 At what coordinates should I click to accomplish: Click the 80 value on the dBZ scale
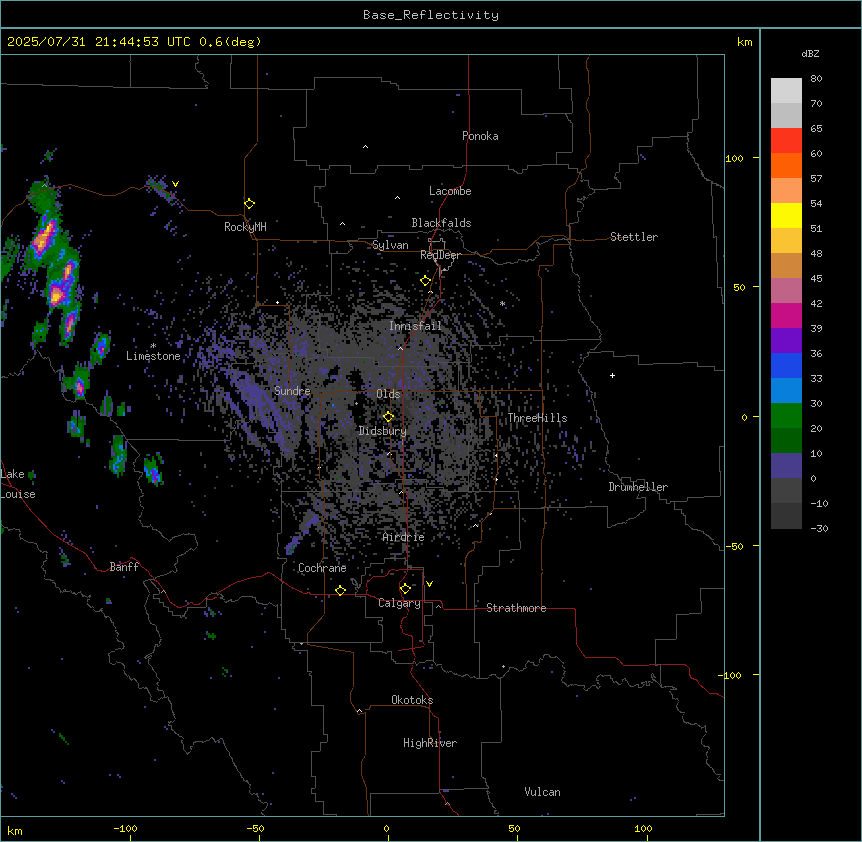pyautogui.click(x=816, y=79)
